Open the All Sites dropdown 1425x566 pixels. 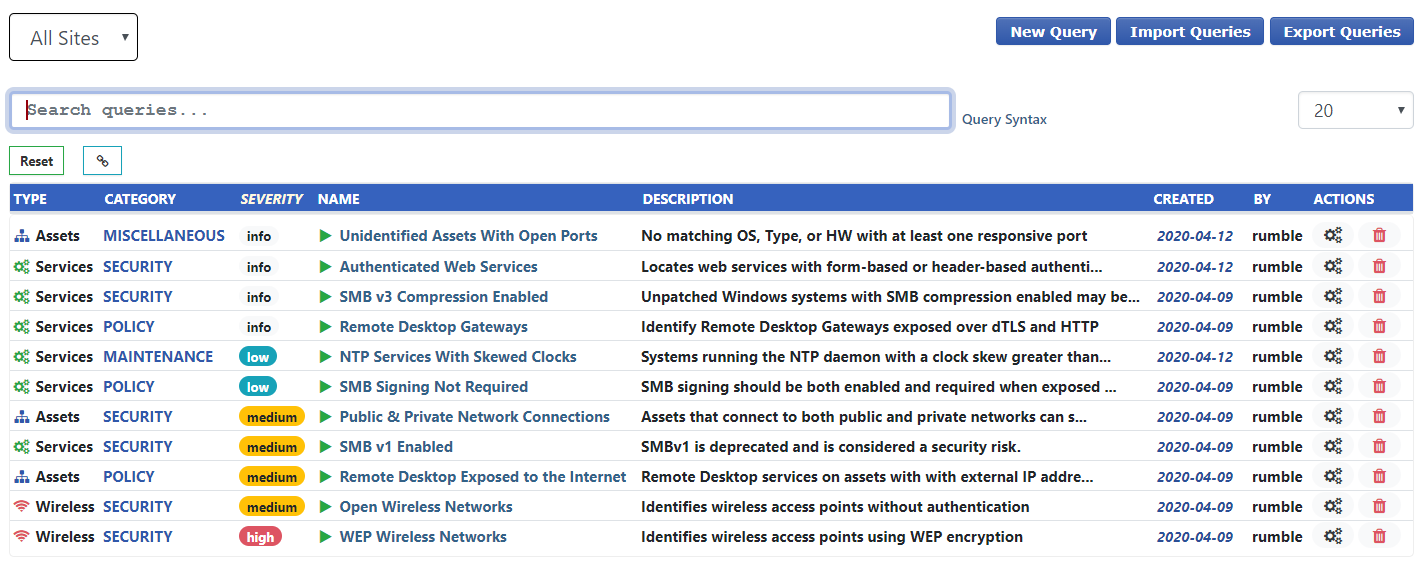[73, 38]
